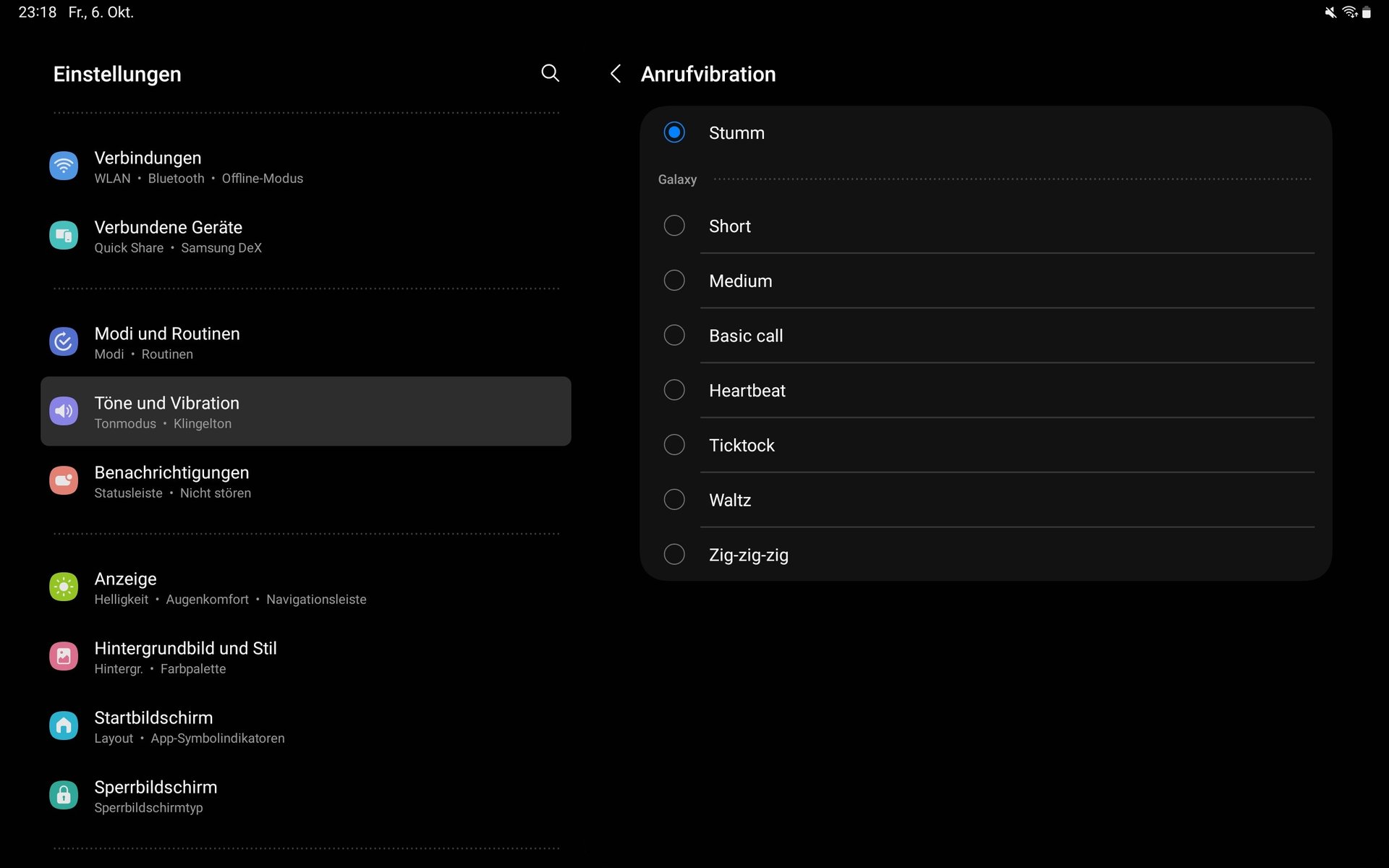Select the Short vibration pattern
The width and height of the screenshot is (1389, 868).
click(674, 226)
